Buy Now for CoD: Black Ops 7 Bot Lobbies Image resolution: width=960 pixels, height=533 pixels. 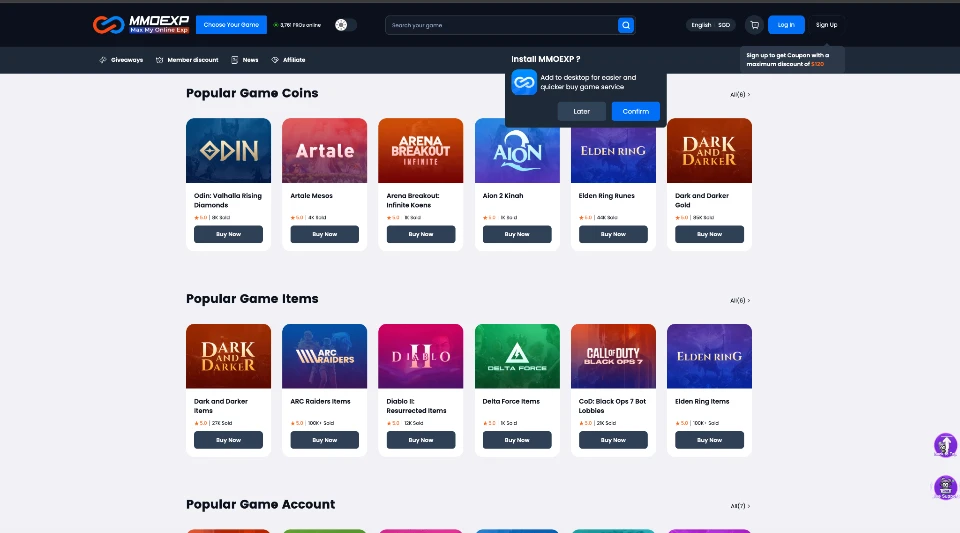613,440
